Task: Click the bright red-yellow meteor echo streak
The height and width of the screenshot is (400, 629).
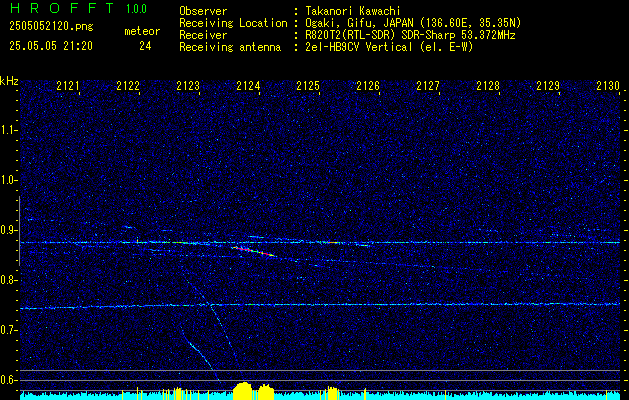Action: tap(254, 252)
